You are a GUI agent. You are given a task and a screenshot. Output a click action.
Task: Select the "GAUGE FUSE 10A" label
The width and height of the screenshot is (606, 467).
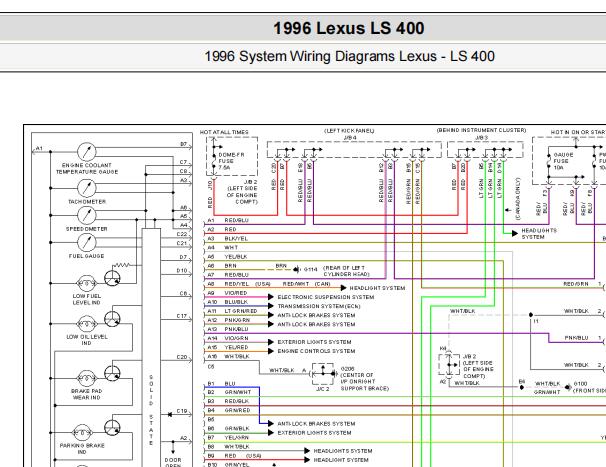563,161
